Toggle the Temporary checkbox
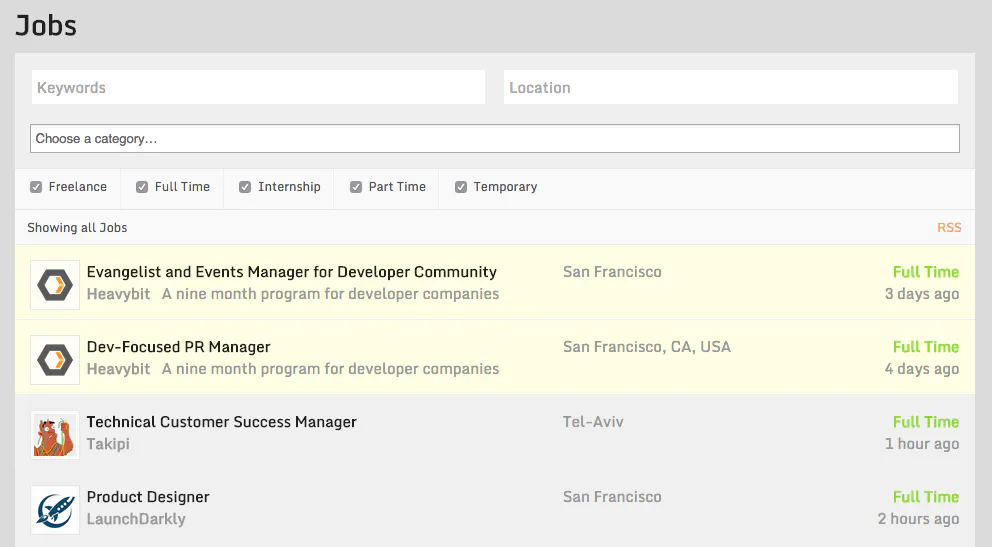The width and height of the screenshot is (992, 547). [x=461, y=187]
